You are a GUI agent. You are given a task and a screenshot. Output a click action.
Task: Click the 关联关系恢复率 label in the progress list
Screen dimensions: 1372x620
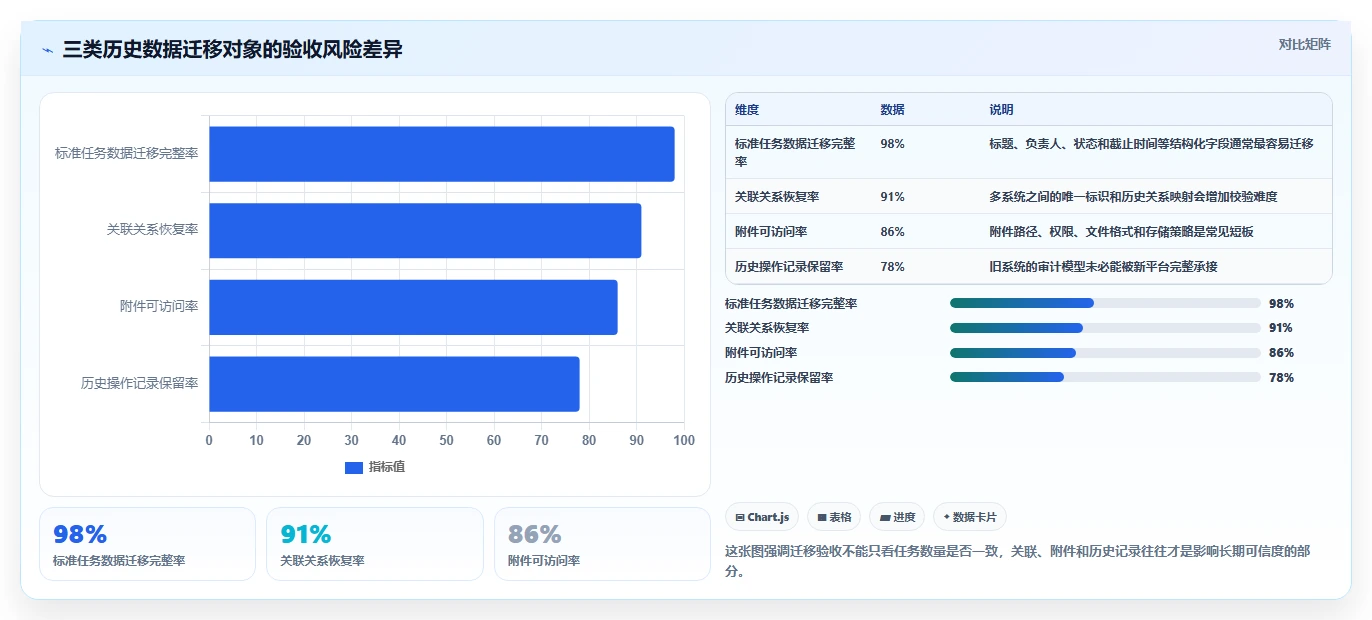[767, 328]
